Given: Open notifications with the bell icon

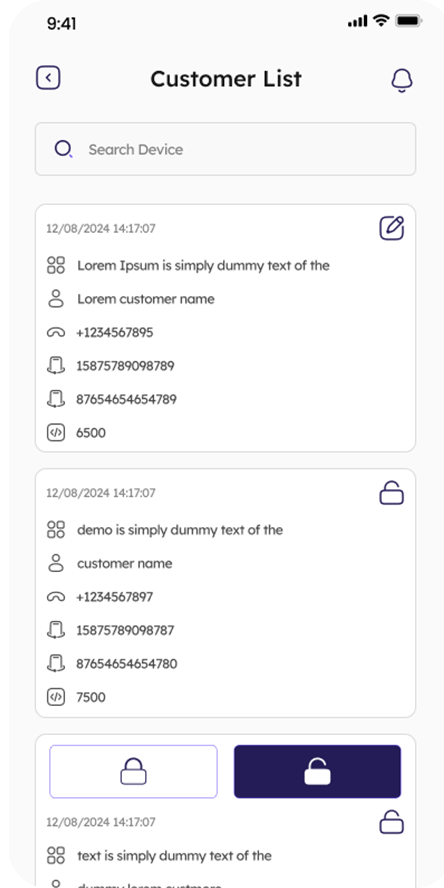Looking at the screenshot, I should pyautogui.click(x=402, y=80).
